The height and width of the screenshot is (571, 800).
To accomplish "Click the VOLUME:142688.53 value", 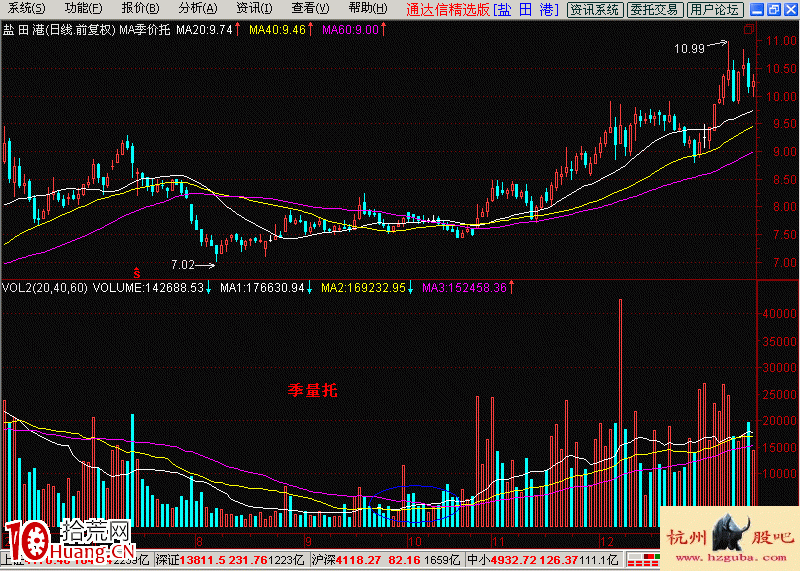I will [148, 288].
